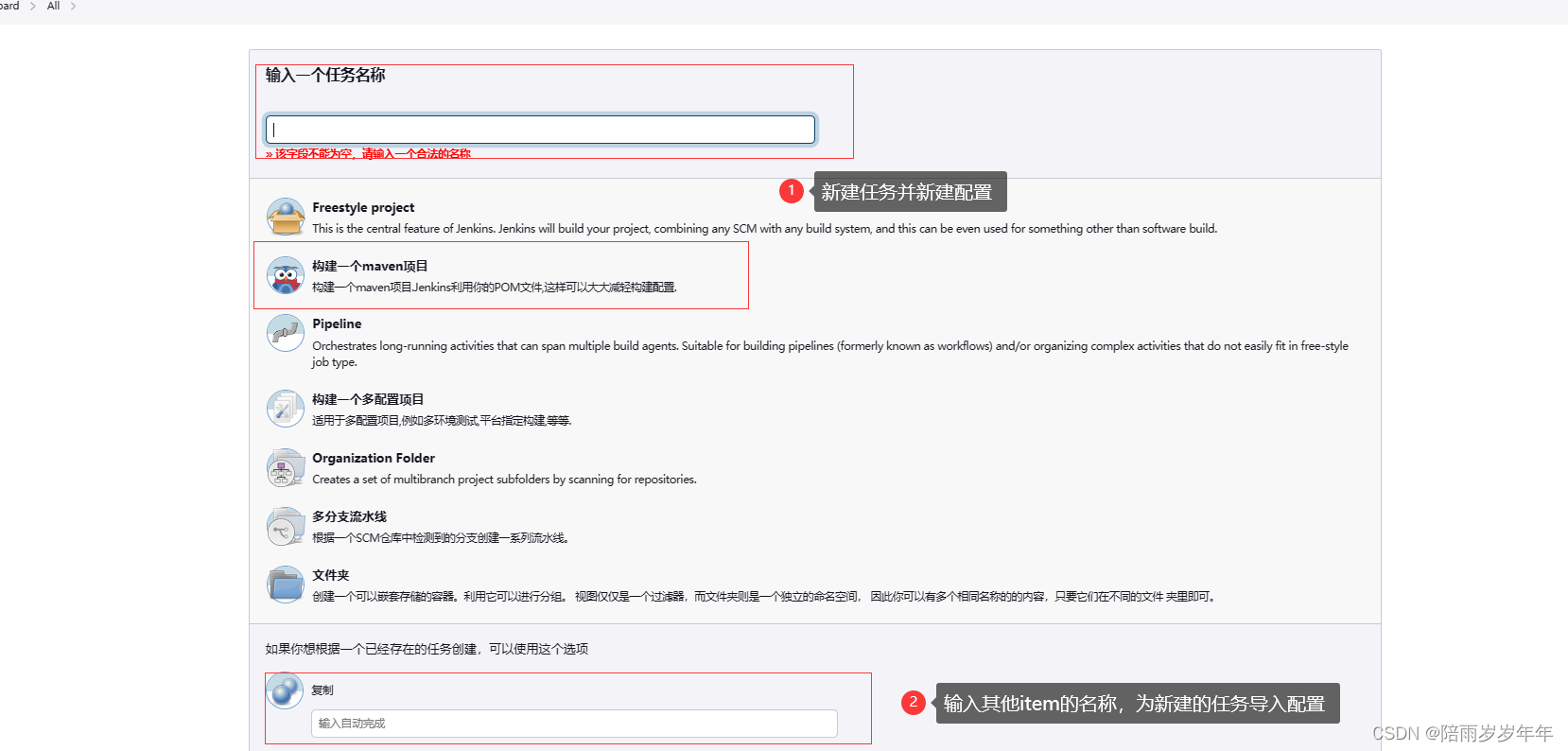This screenshot has height=751, width=1568.
Task: Click the Freestyle project description text
Action: point(764,229)
